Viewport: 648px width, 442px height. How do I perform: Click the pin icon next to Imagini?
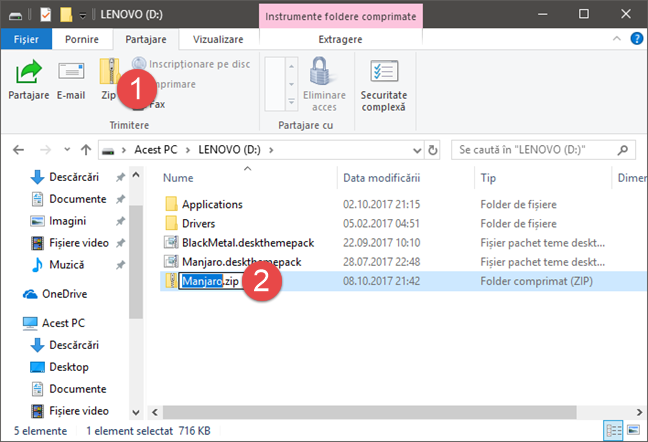(120, 221)
